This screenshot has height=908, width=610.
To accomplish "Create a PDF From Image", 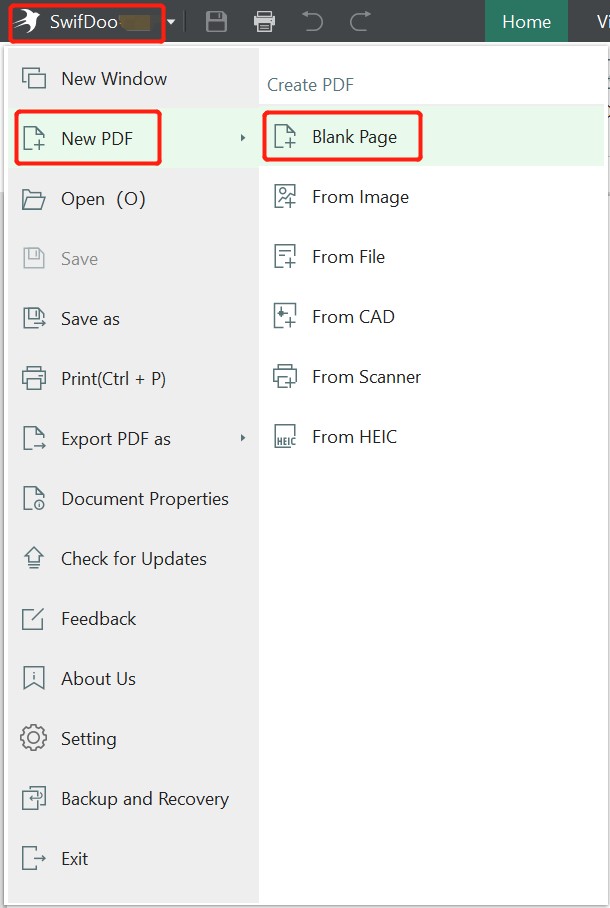I will tap(360, 197).
